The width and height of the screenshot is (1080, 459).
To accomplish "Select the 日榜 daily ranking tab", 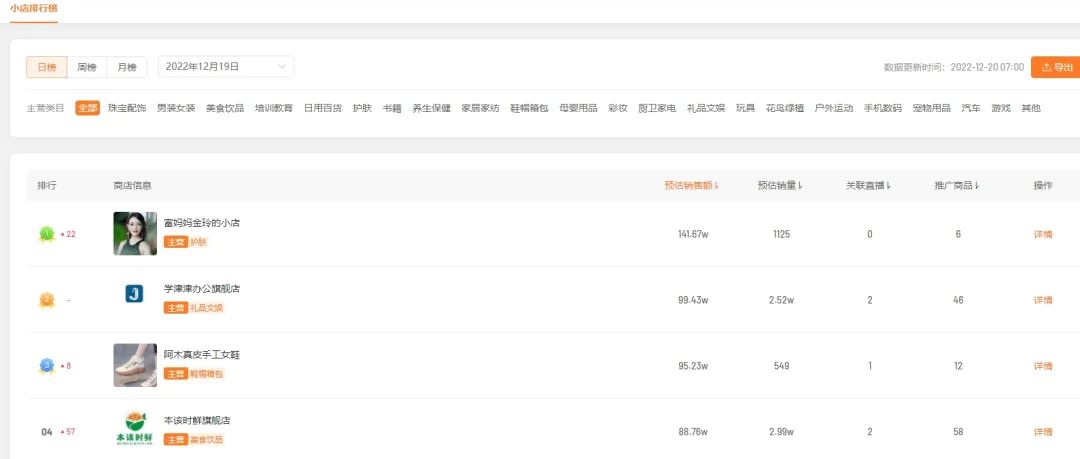I will point(47,67).
